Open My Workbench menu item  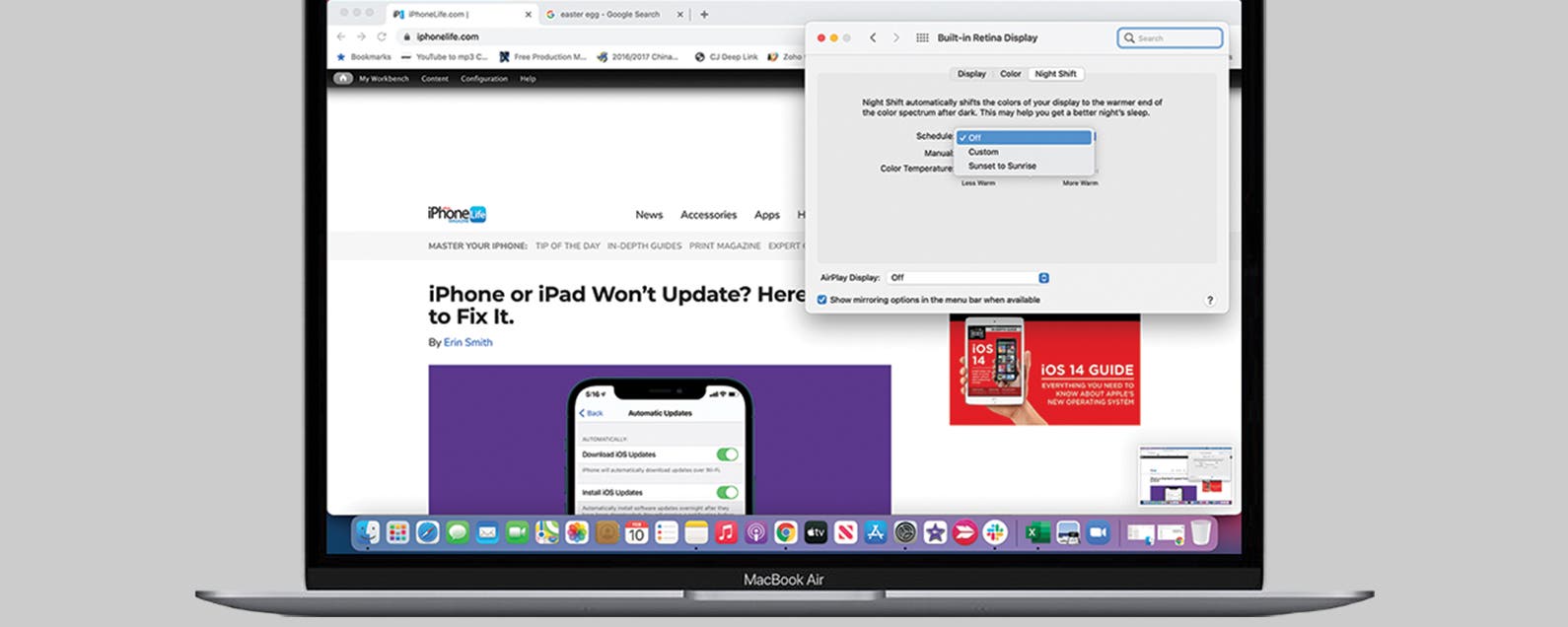[x=384, y=79]
